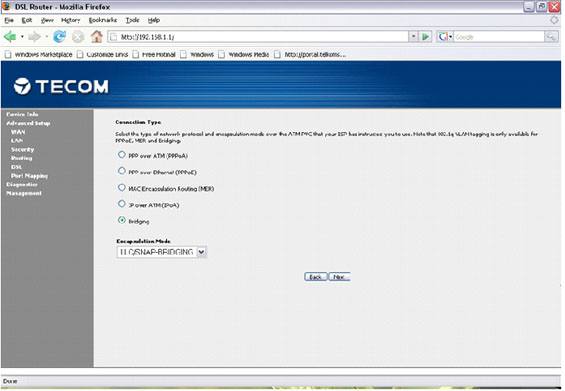
Task: Click the Google search engine icon
Action: [x=443, y=36]
